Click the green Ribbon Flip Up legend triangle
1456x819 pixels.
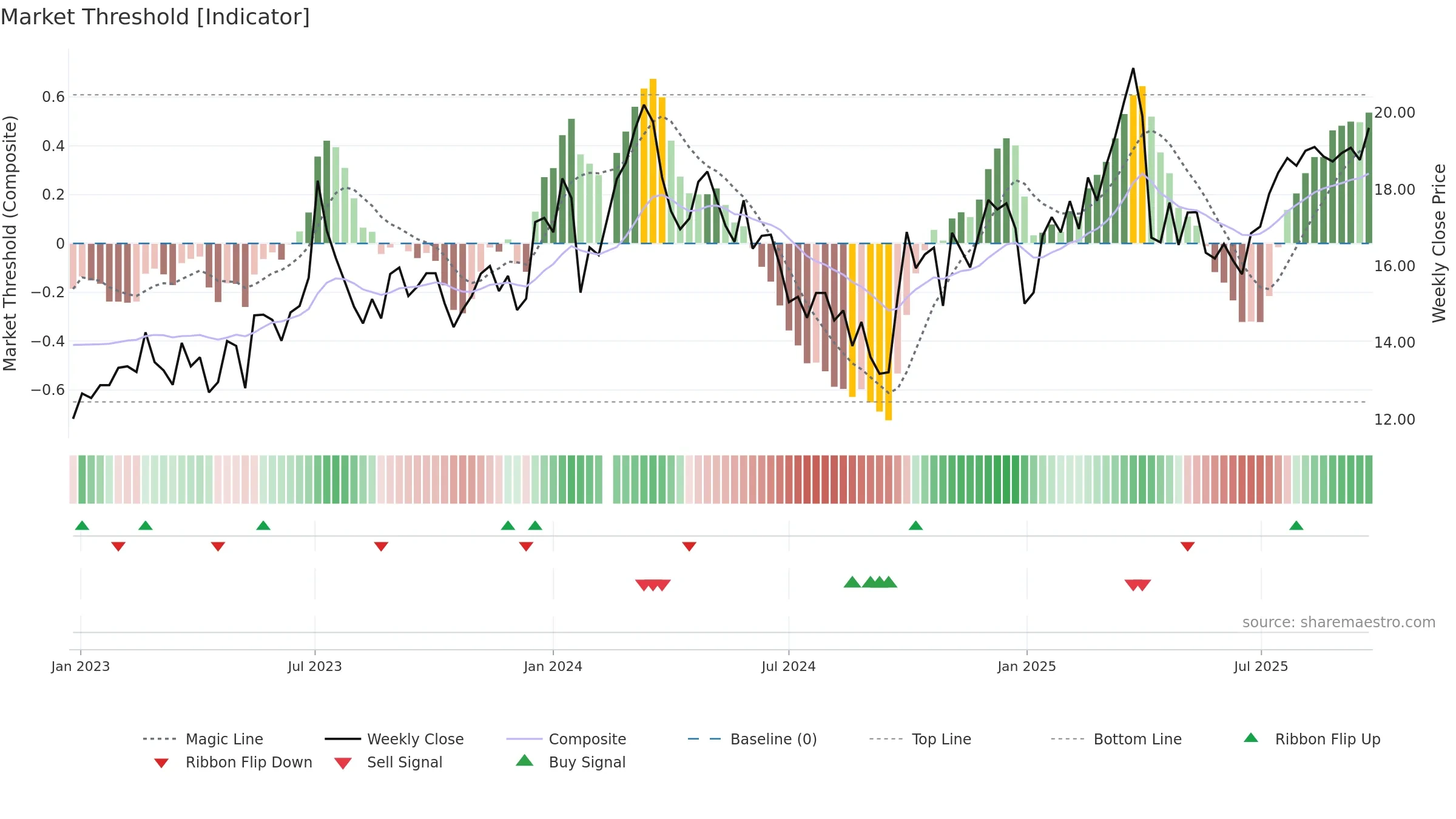click(1251, 738)
